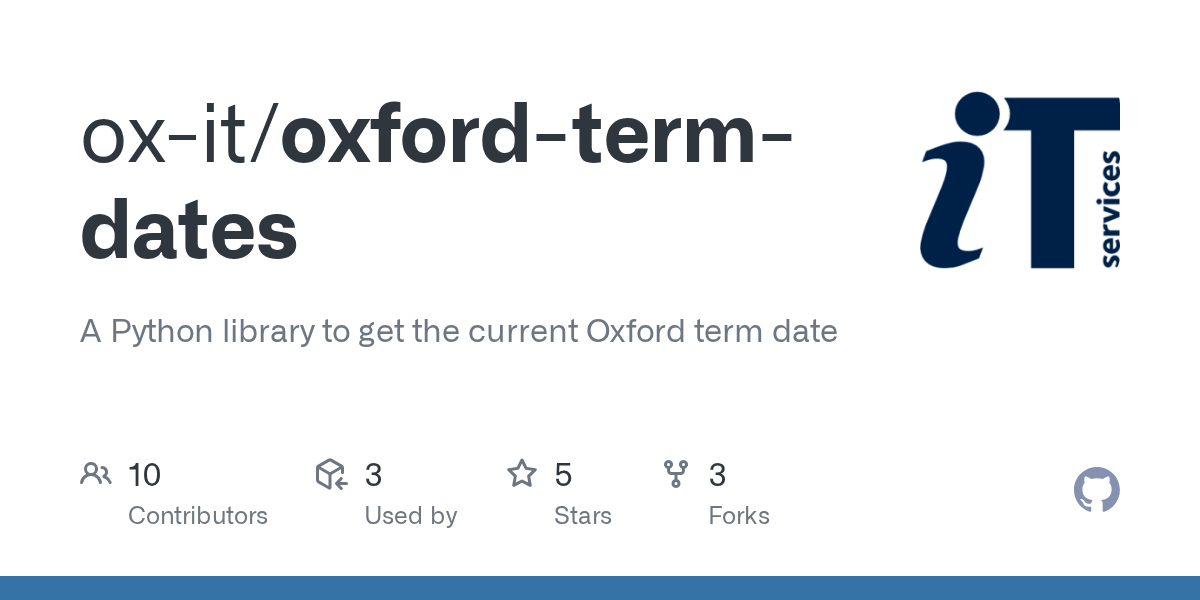
Task: Click the Contributors label
Action: [198, 516]
